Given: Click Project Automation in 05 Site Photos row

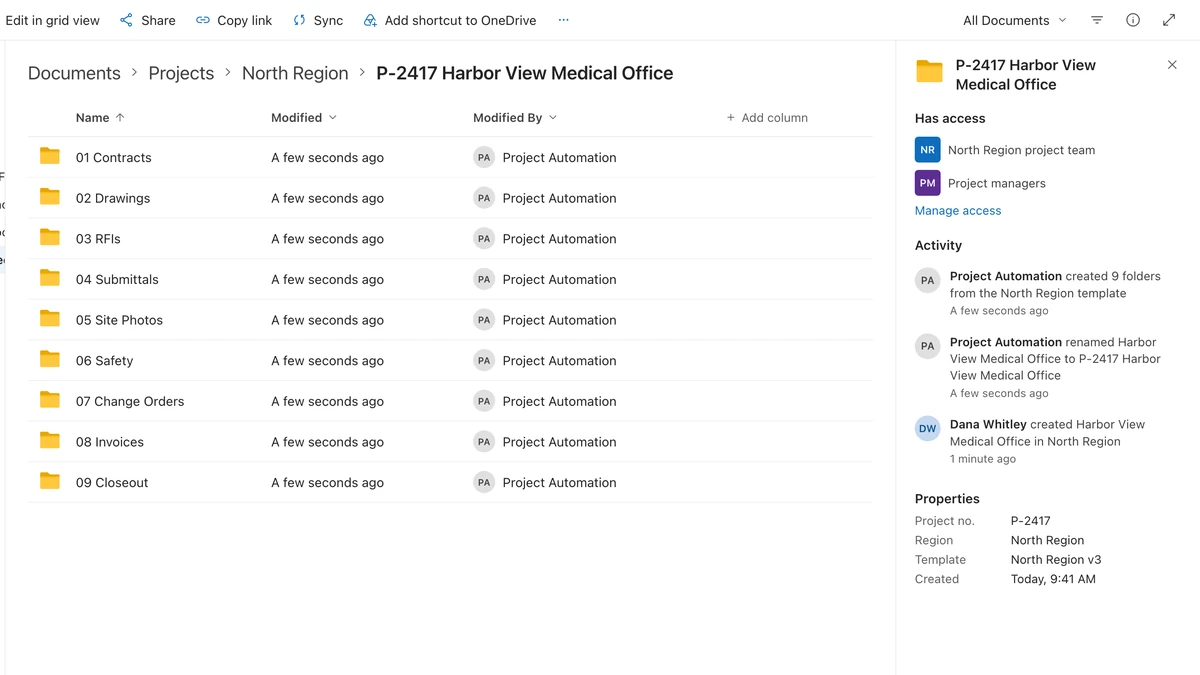Looking at the screenshot, I should tap(559, 320).
